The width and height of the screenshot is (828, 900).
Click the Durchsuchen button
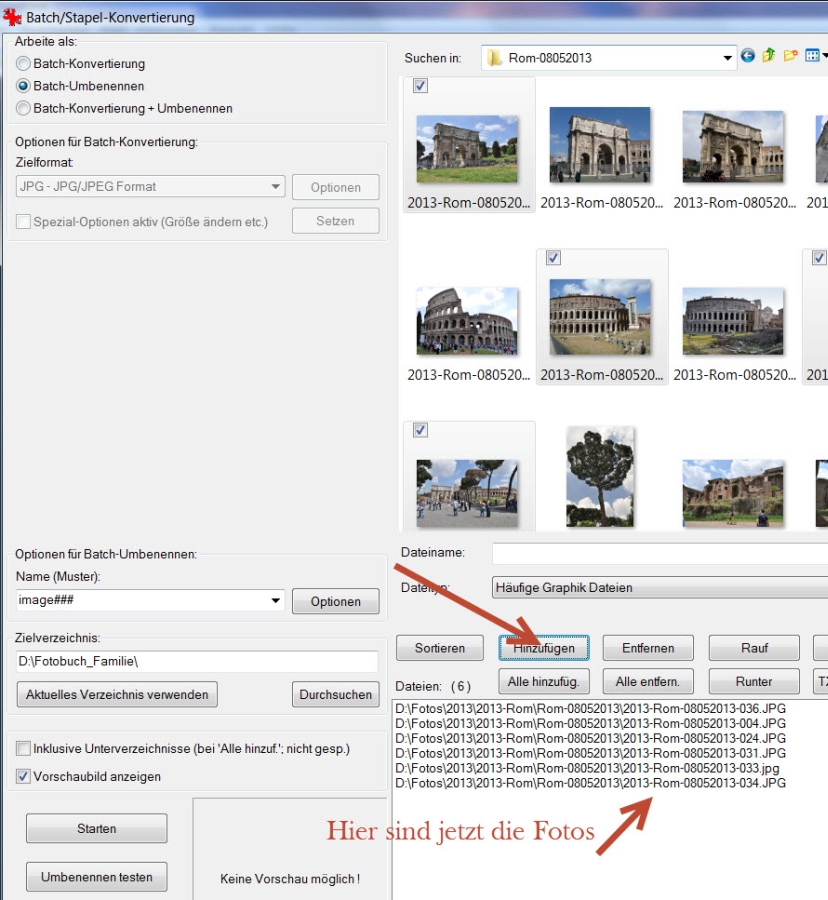336,695
